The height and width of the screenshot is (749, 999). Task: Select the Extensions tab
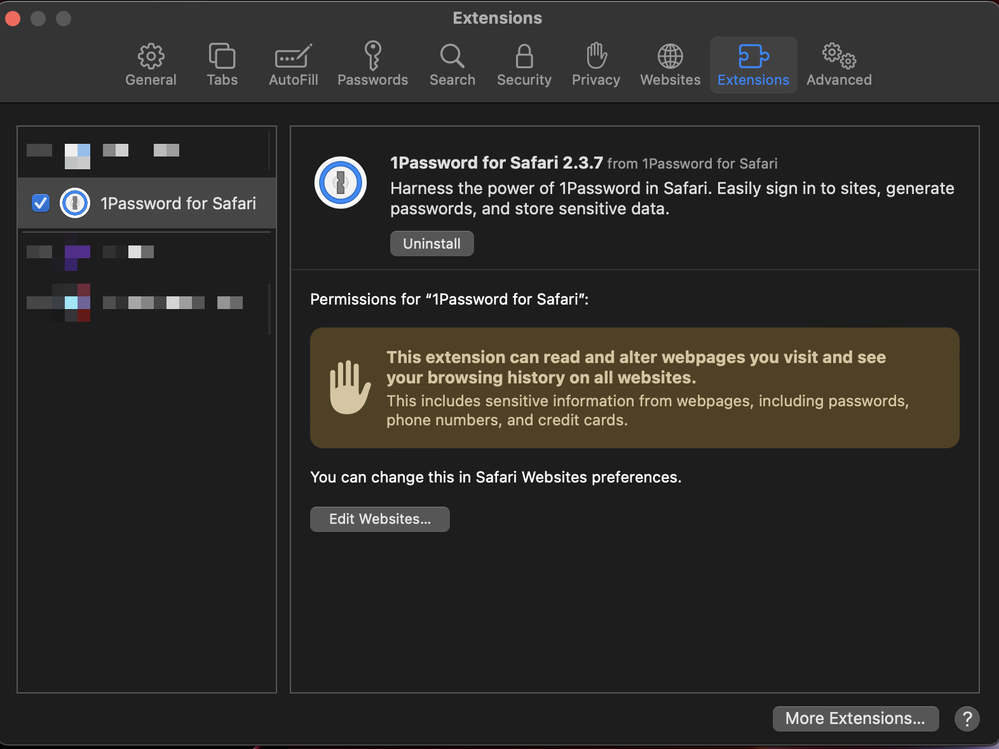point(753,65)
